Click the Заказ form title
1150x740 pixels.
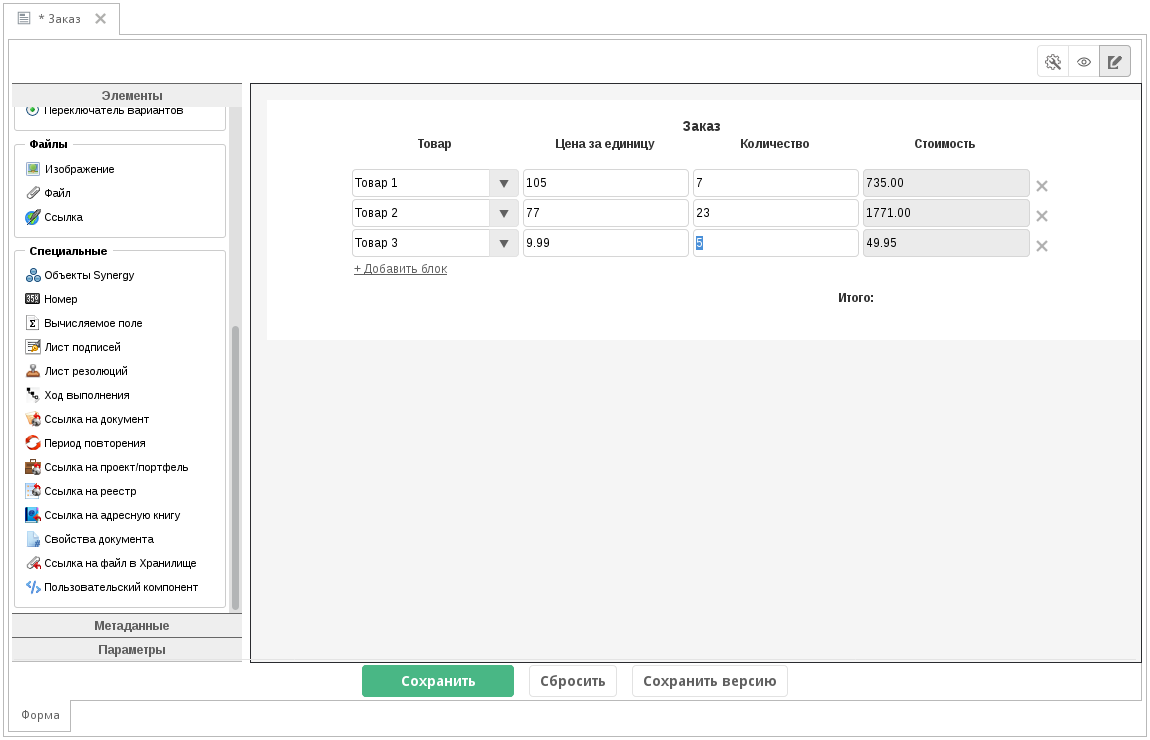701,126
